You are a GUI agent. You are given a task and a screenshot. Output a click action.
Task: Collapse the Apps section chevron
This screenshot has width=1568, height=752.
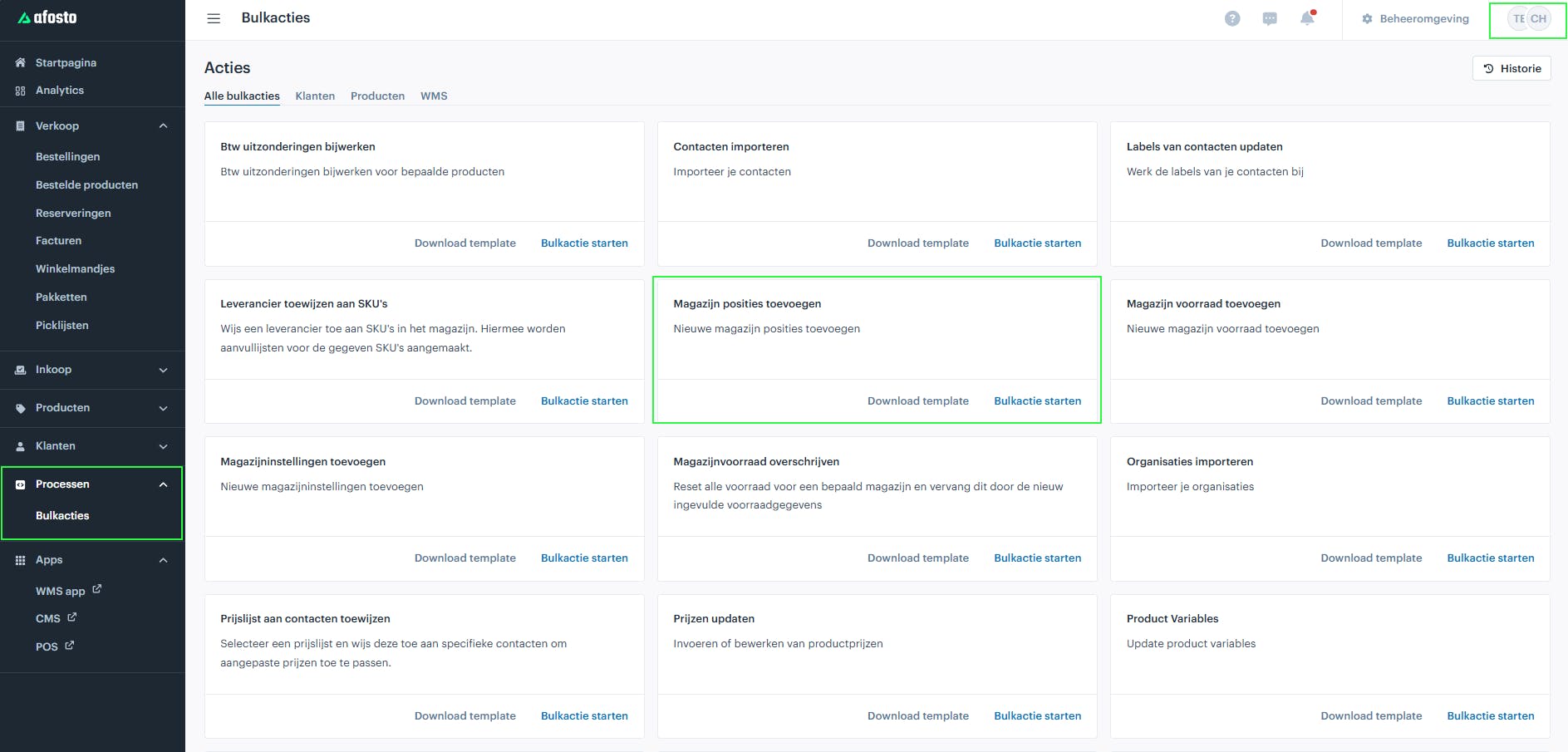164,560
